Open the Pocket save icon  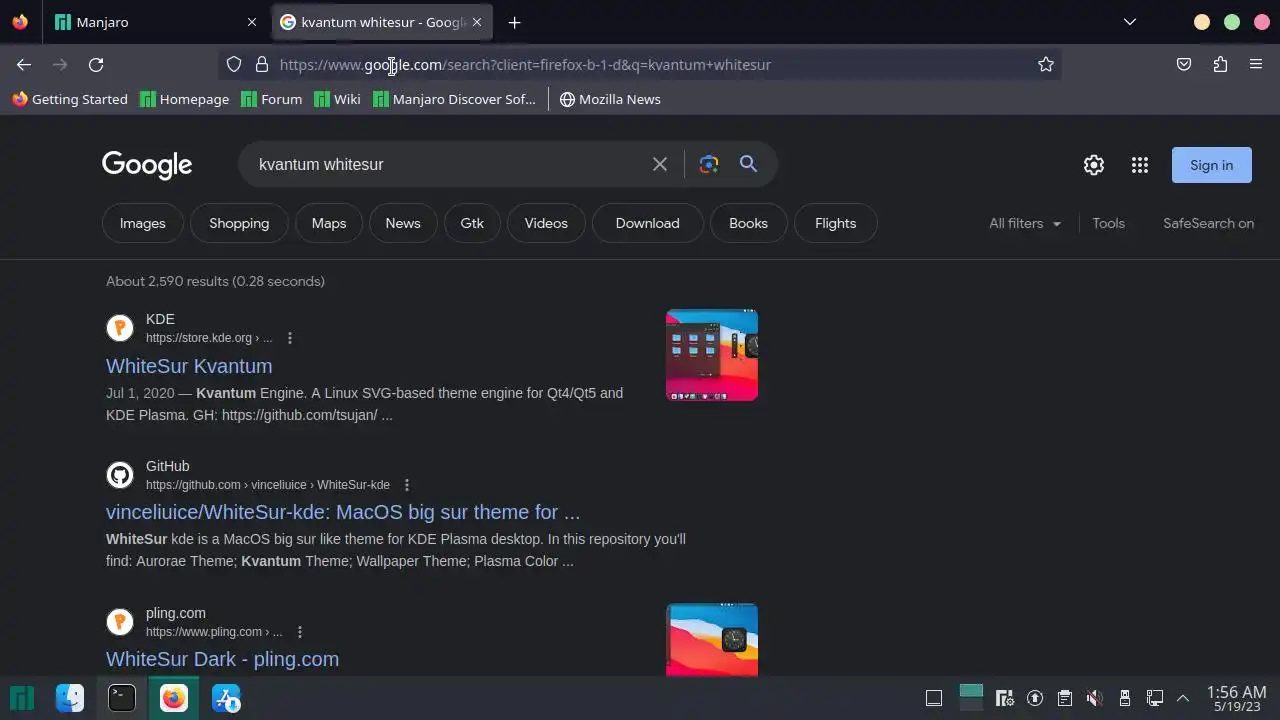tap(1184, 64)
